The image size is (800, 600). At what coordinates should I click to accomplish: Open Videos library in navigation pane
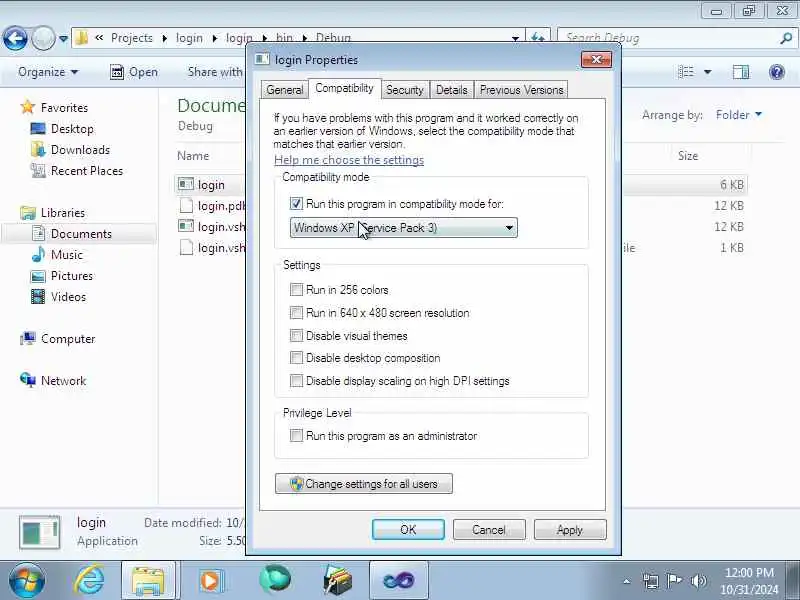58,296
